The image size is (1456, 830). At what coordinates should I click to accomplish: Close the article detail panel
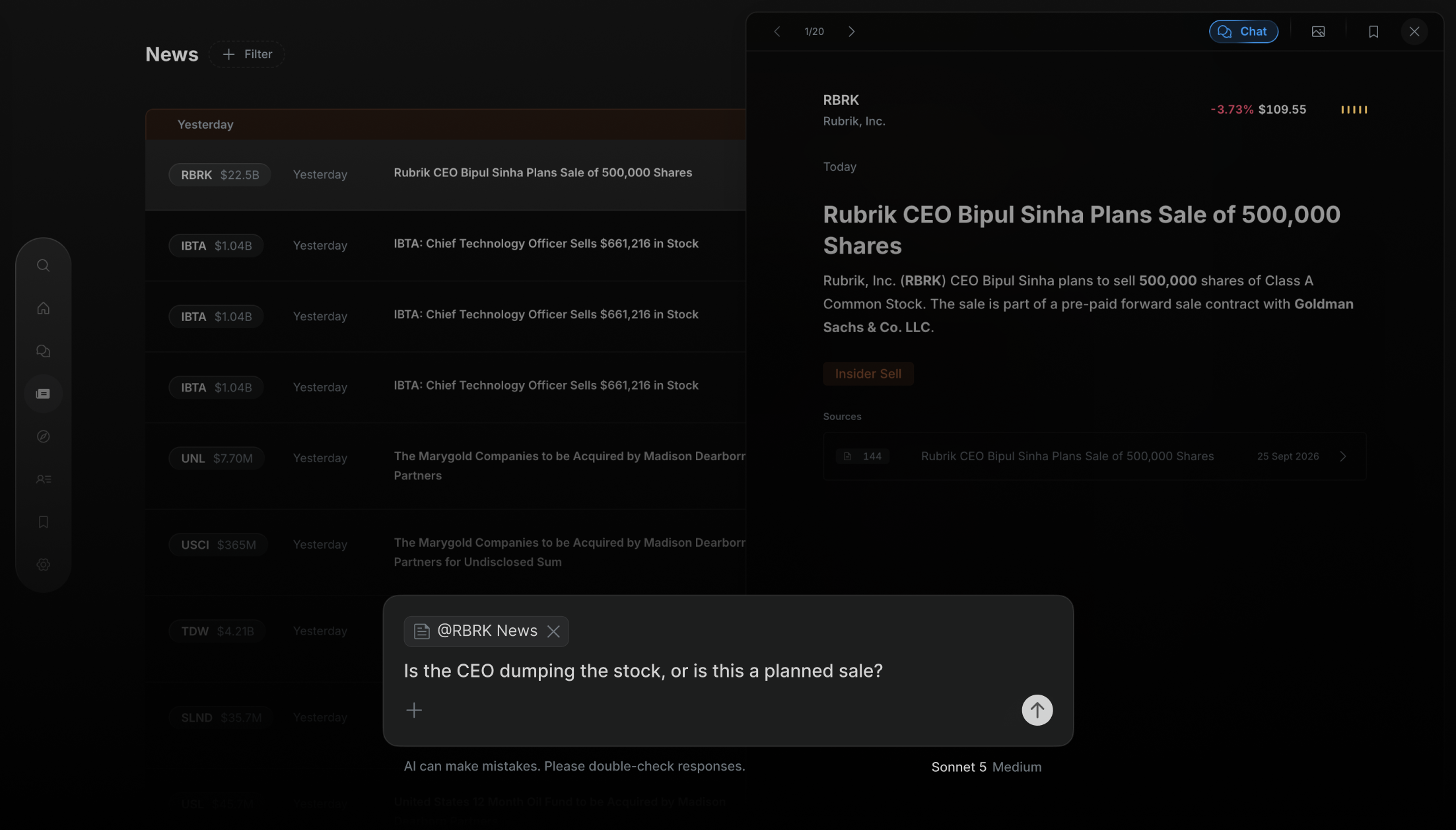[1414, 32]
